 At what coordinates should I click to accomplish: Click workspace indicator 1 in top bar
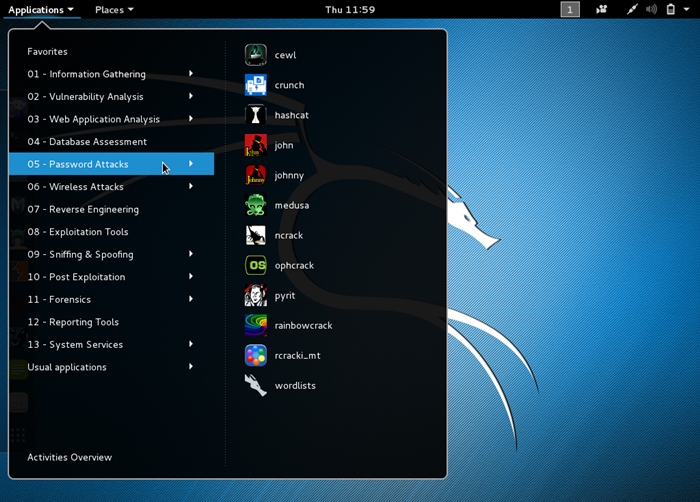tap(570, 9)
